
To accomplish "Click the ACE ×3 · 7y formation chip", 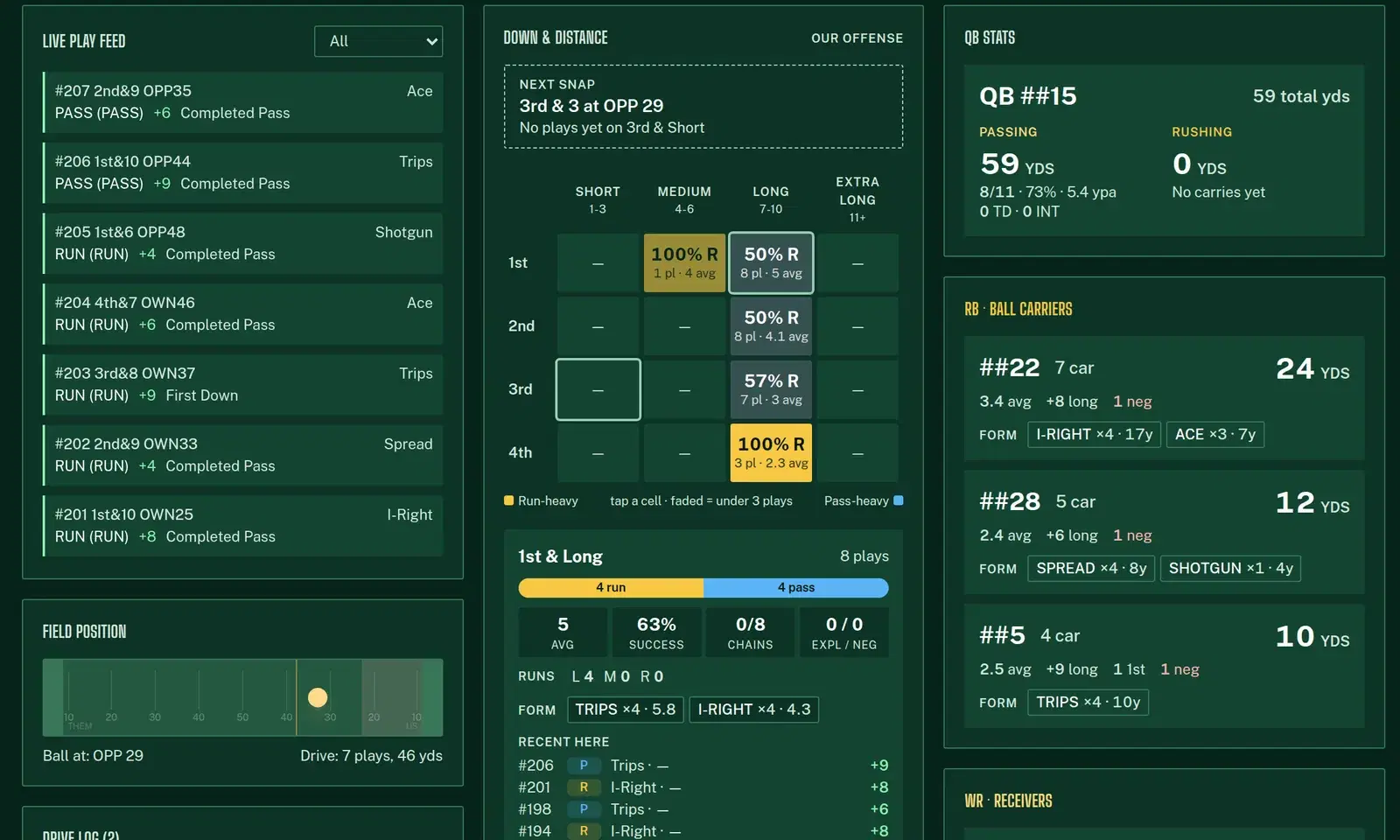I will (1215, 435).
